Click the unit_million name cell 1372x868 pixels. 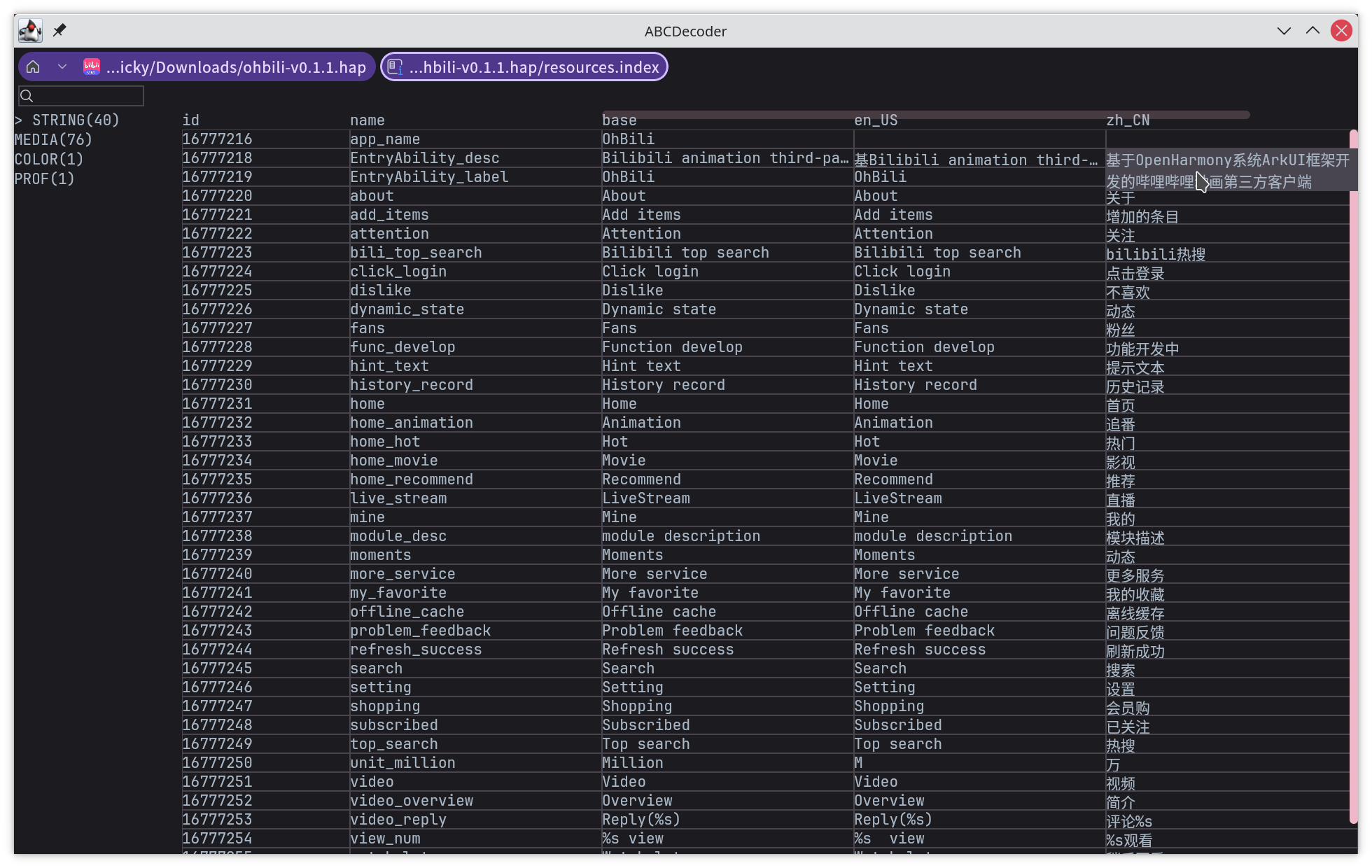point(476,762)
